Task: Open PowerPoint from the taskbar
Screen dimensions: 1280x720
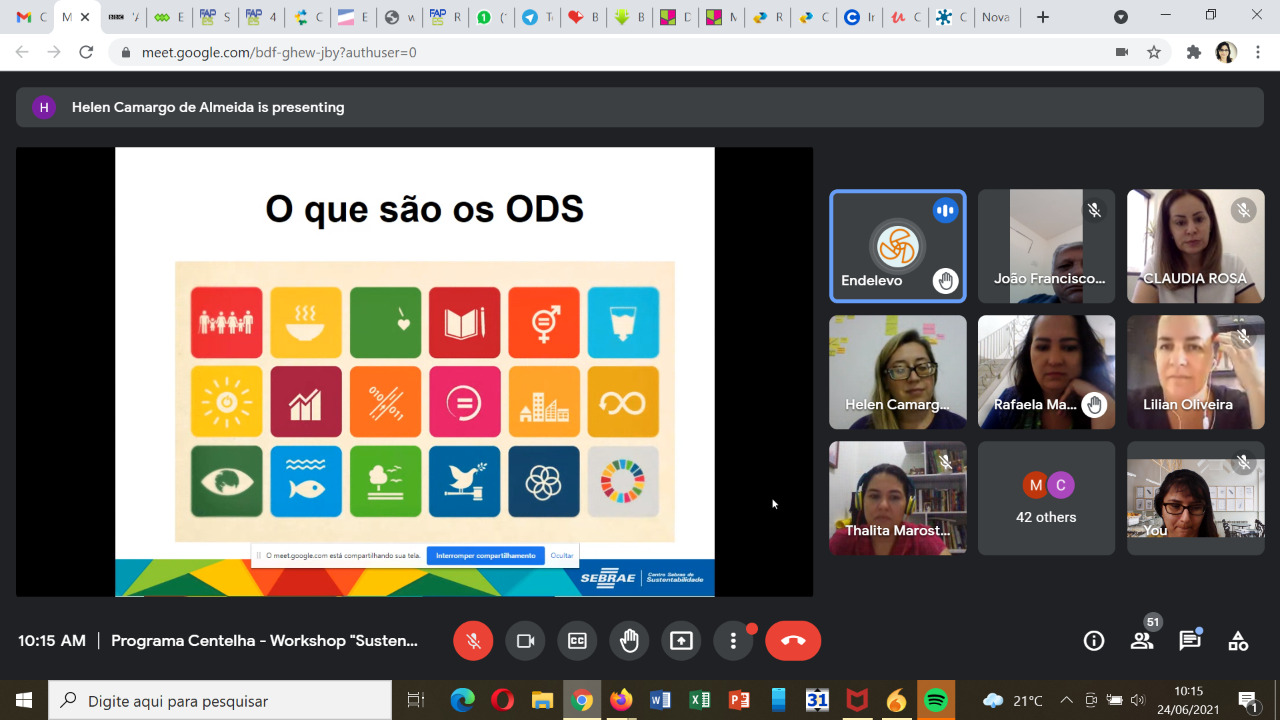Action: 739,700
